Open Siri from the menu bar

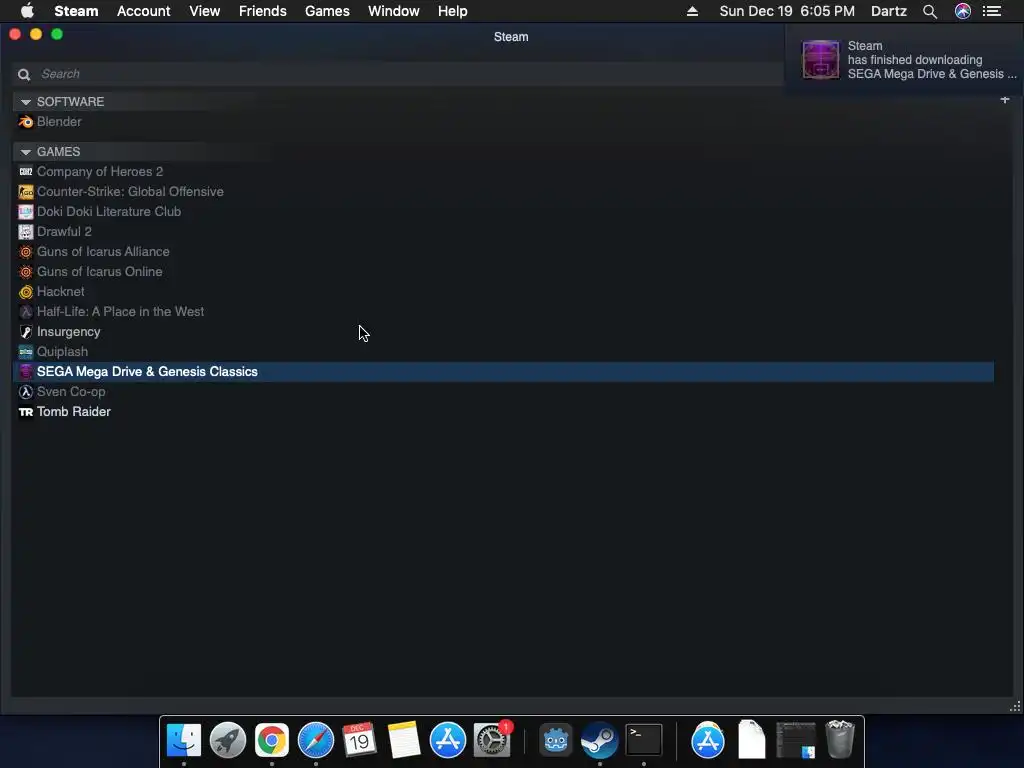963,11
